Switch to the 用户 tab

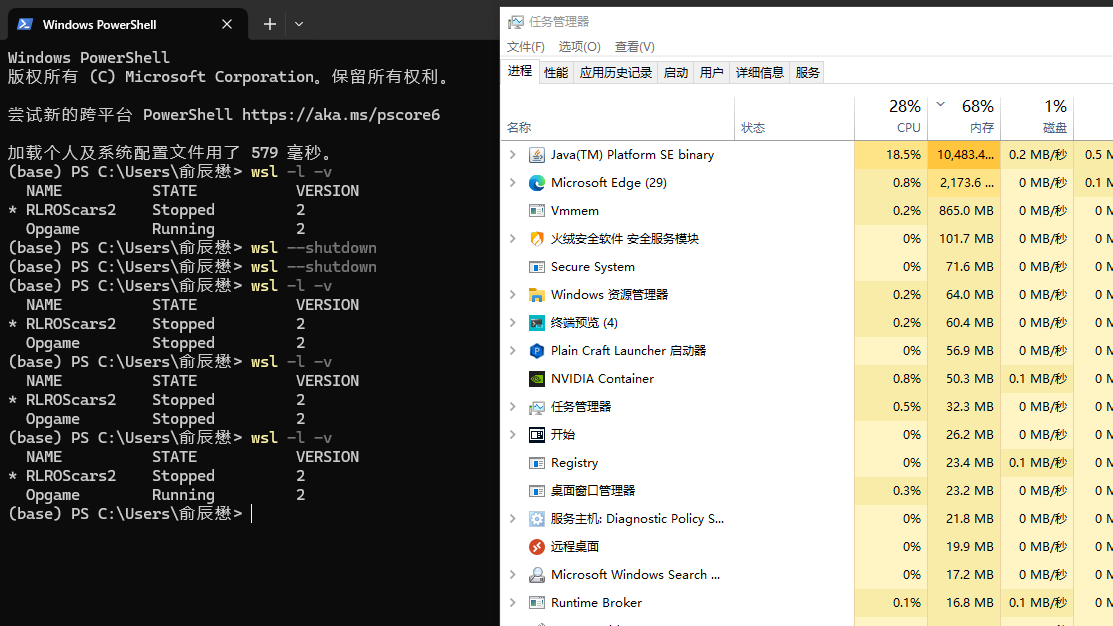pos(711,72)
